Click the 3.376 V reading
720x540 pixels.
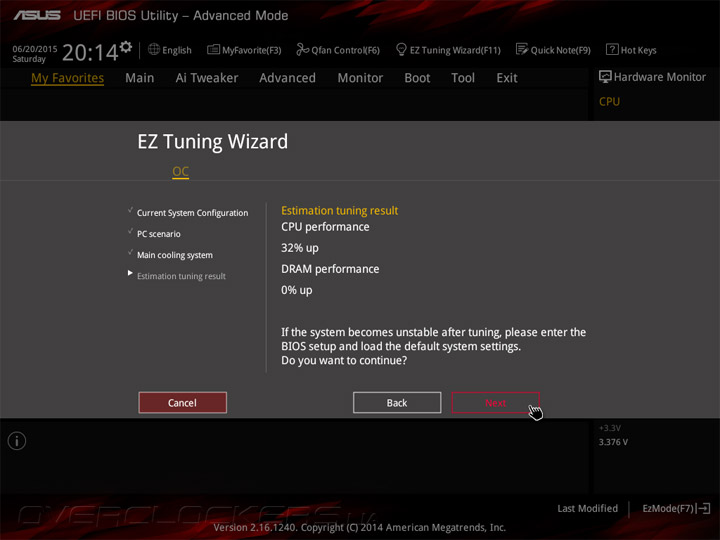613,442
